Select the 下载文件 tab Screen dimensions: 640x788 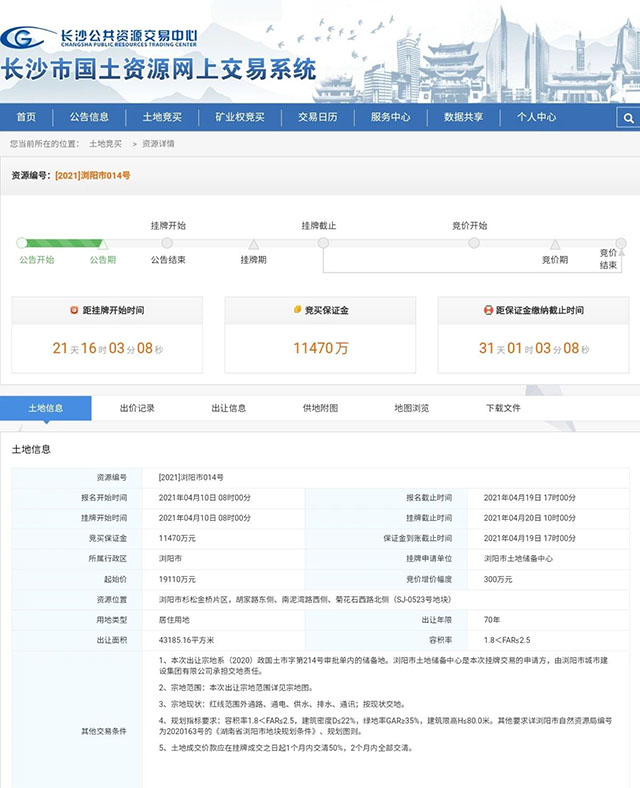coord(503,408)
